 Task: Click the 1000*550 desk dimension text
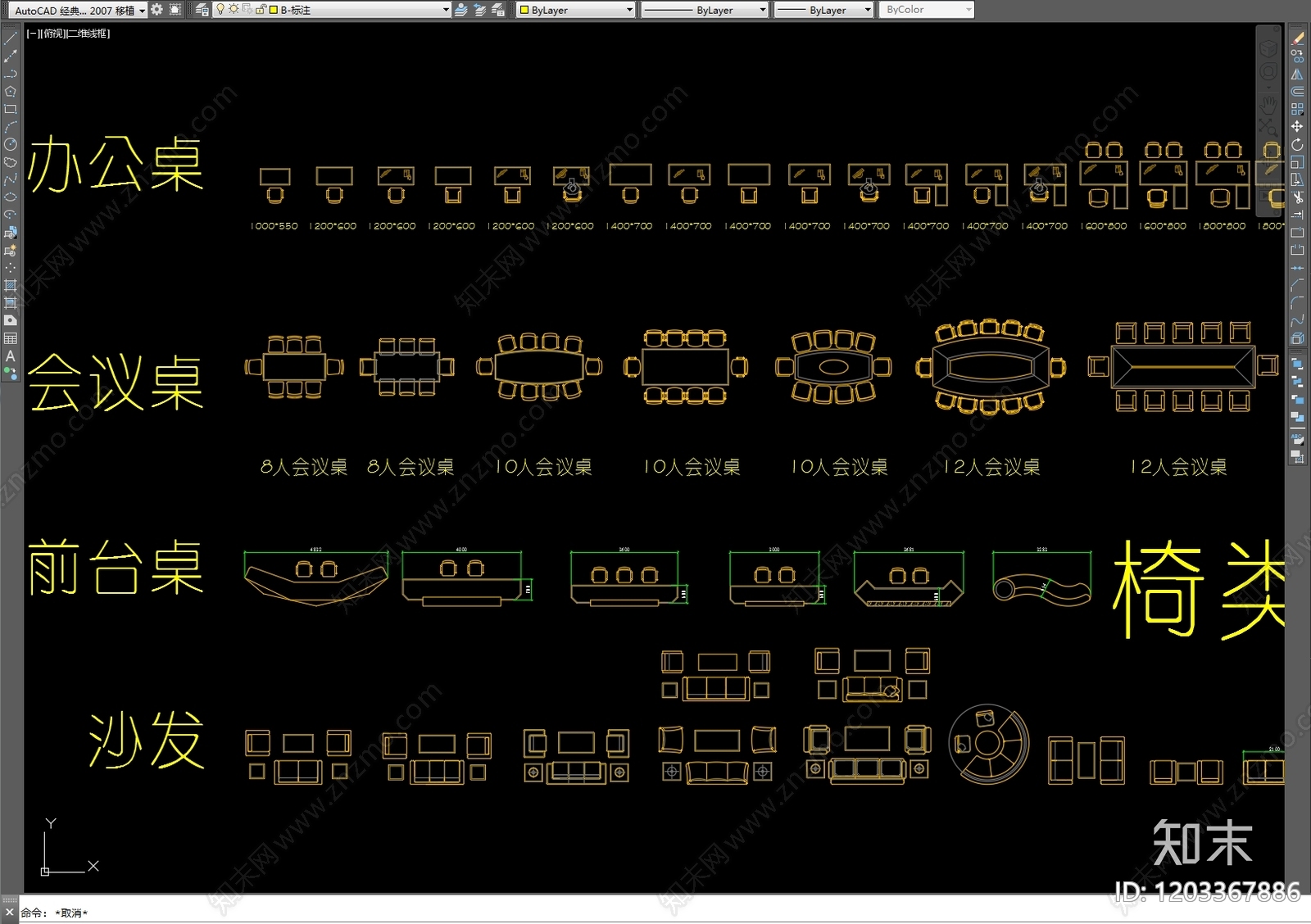pyautogui.click(x=274, y=226)
